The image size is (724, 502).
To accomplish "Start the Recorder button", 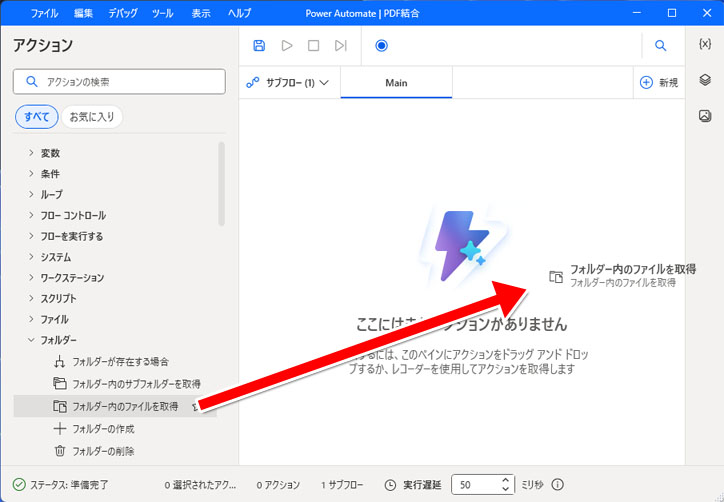I will [381, 46].
